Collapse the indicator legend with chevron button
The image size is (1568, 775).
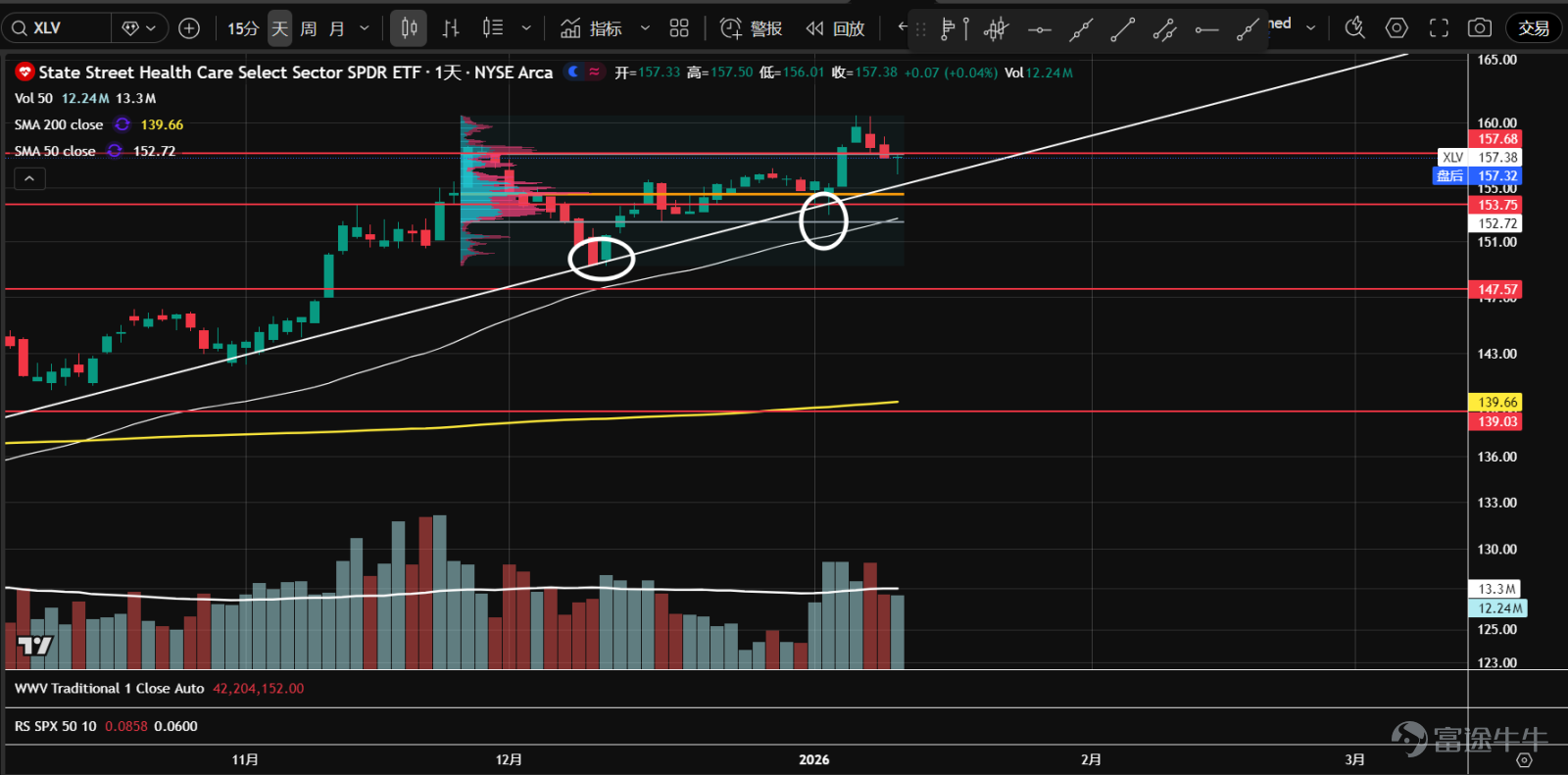(29, 178)
